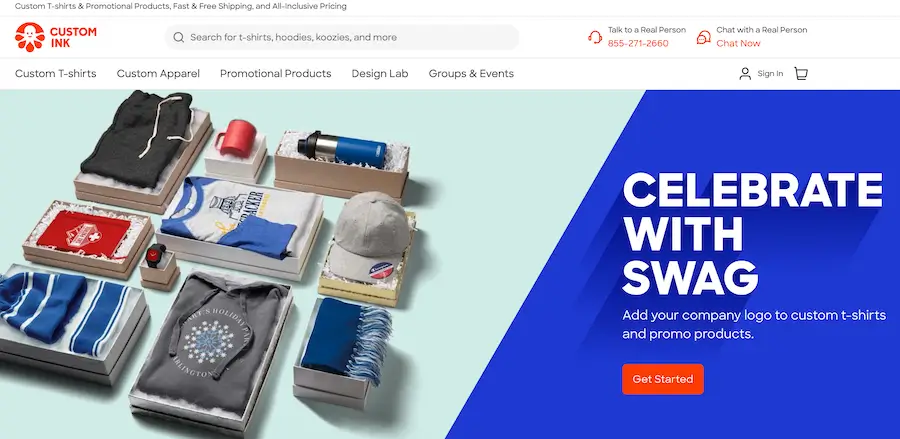Expand the Promotional Products menu
900x439 pixels.
click(x=276, y=73)
